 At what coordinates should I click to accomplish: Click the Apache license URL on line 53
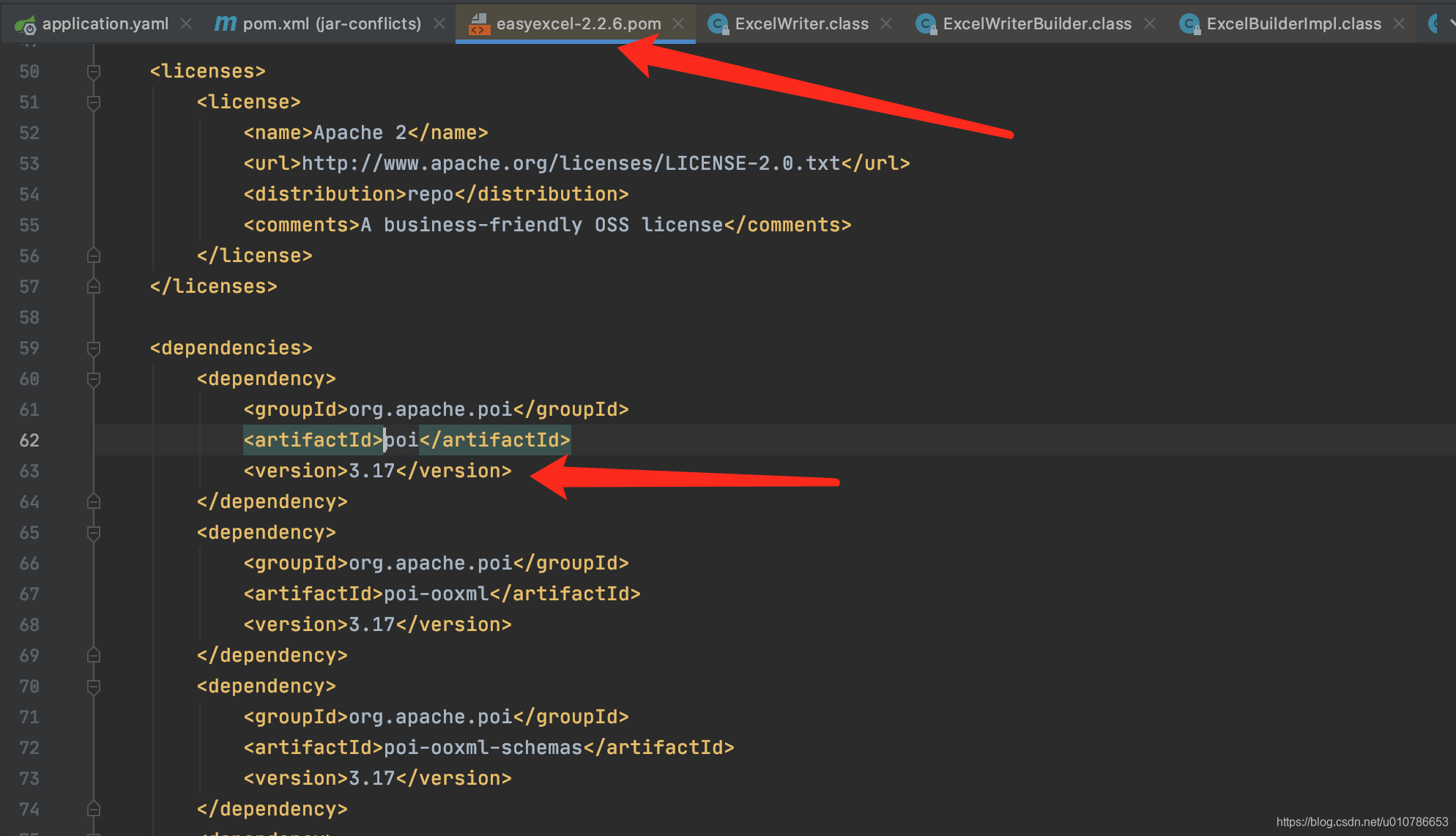tap(571, 163)
